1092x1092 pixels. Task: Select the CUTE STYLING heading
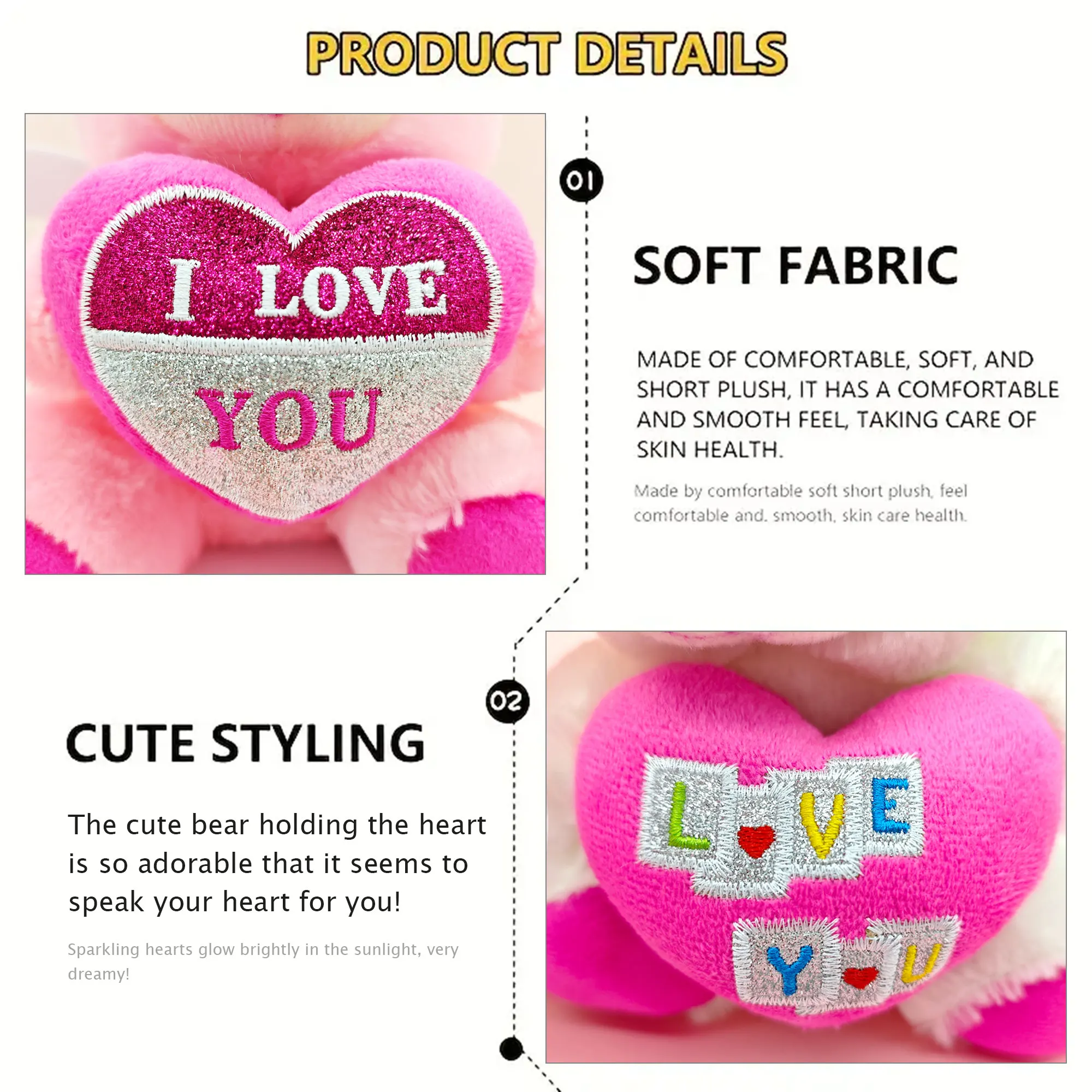245,743
